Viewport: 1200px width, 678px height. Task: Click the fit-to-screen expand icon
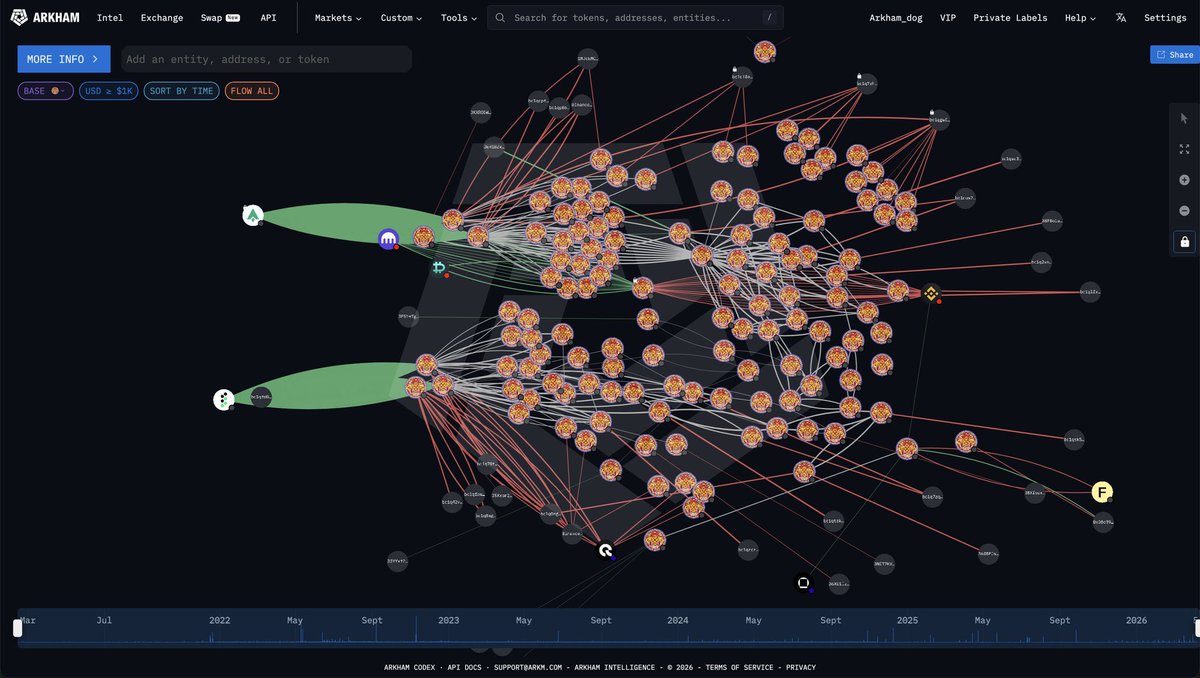(x=1184, y=149)
